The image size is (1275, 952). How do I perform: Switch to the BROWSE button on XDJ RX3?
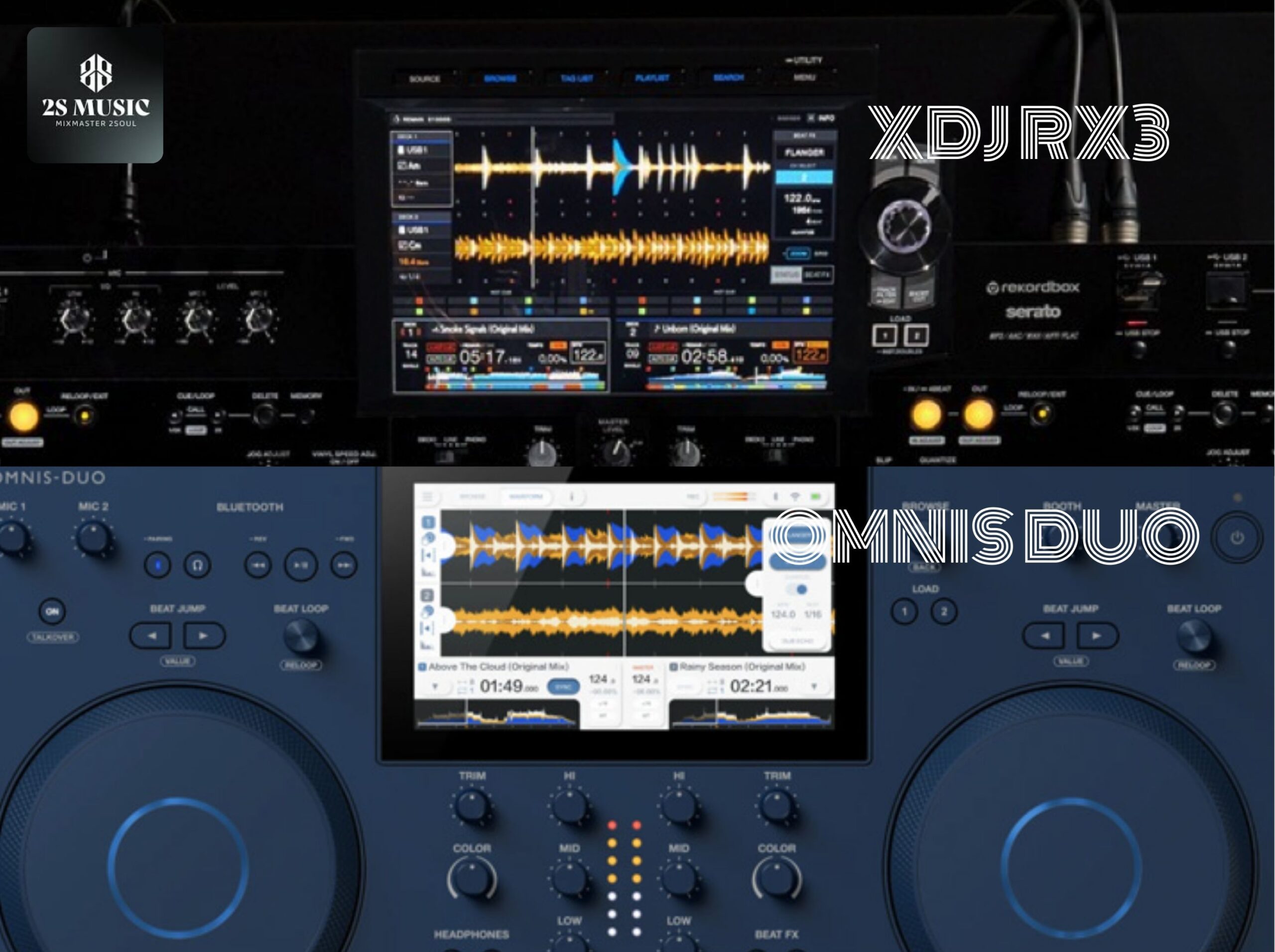(500, 78)
